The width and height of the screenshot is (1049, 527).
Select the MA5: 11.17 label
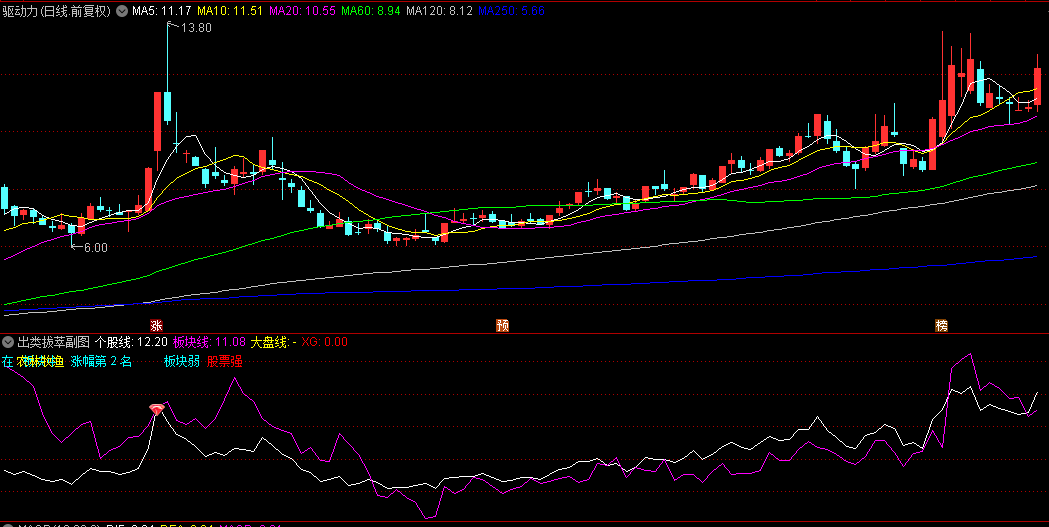pos(161,11)
